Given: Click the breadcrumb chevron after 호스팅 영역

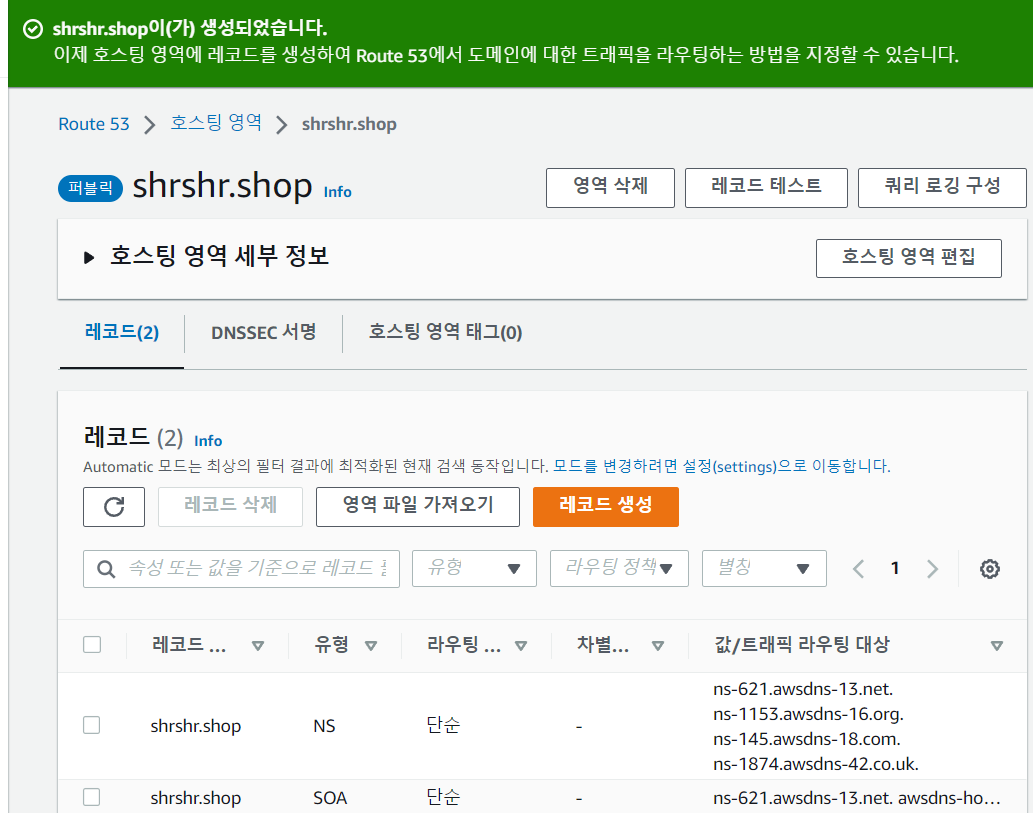Looking at the screenshot, I should pyautogui.click(x=281, y=125).
